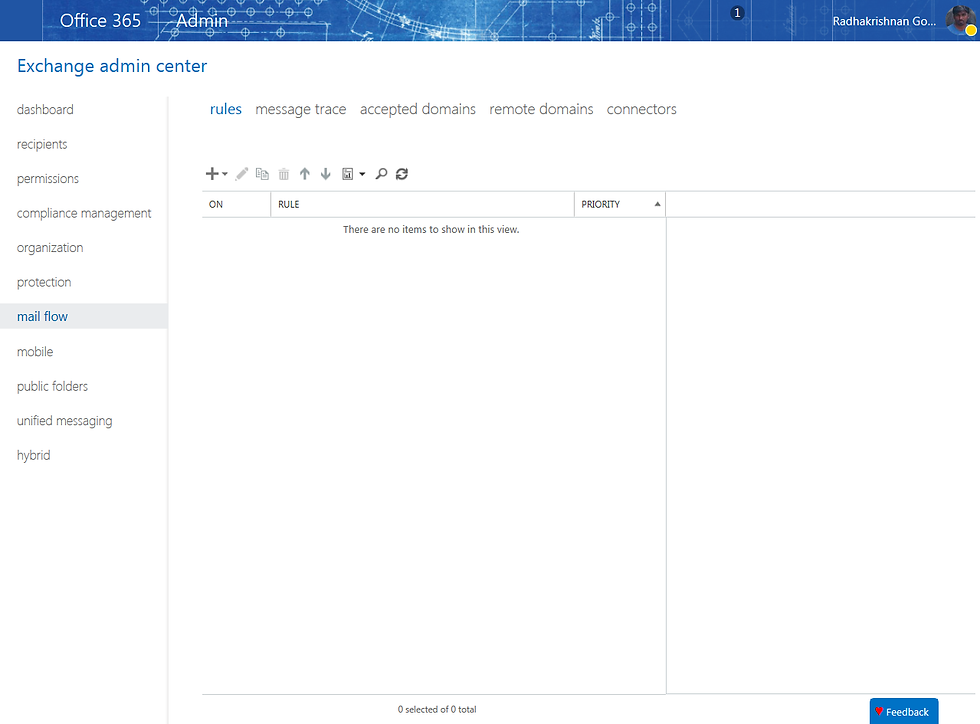Click the Exchange admin center title
This screenshot has height=724, width=980.
tap(112, 66)
